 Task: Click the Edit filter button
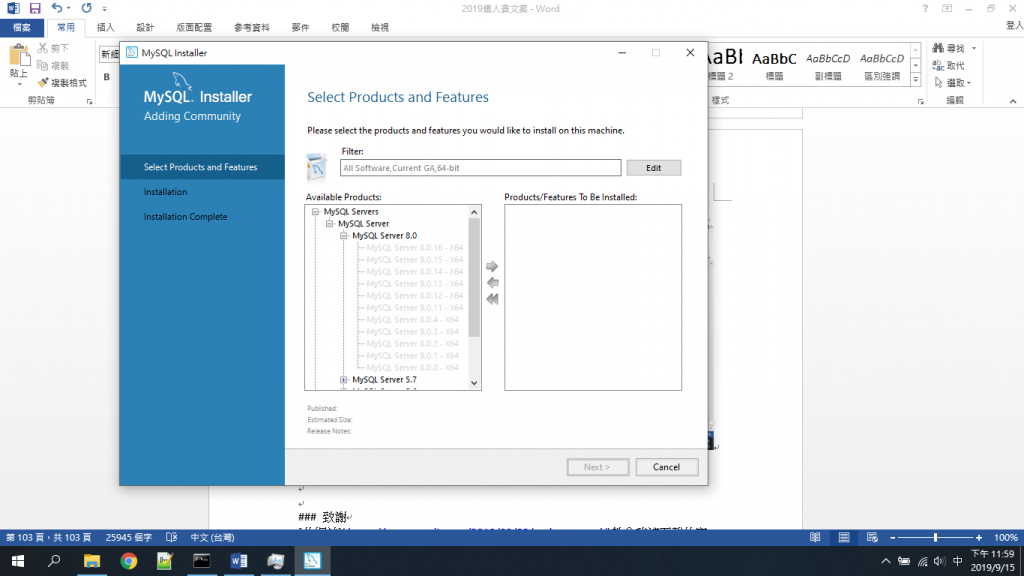[653, 168]
